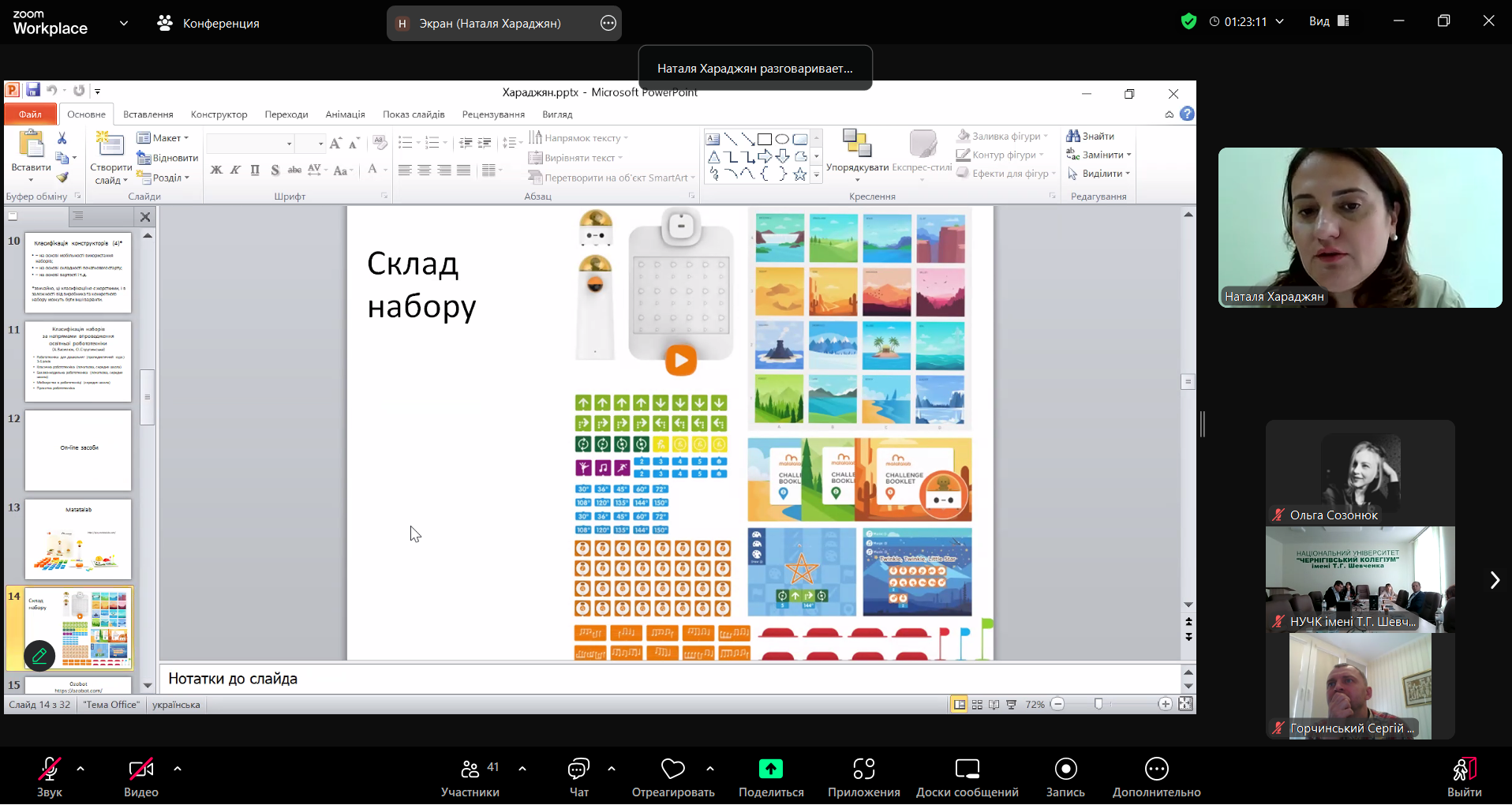Unmute the Zoom microphone
The image size is (1512, 805).
(49, 769)
